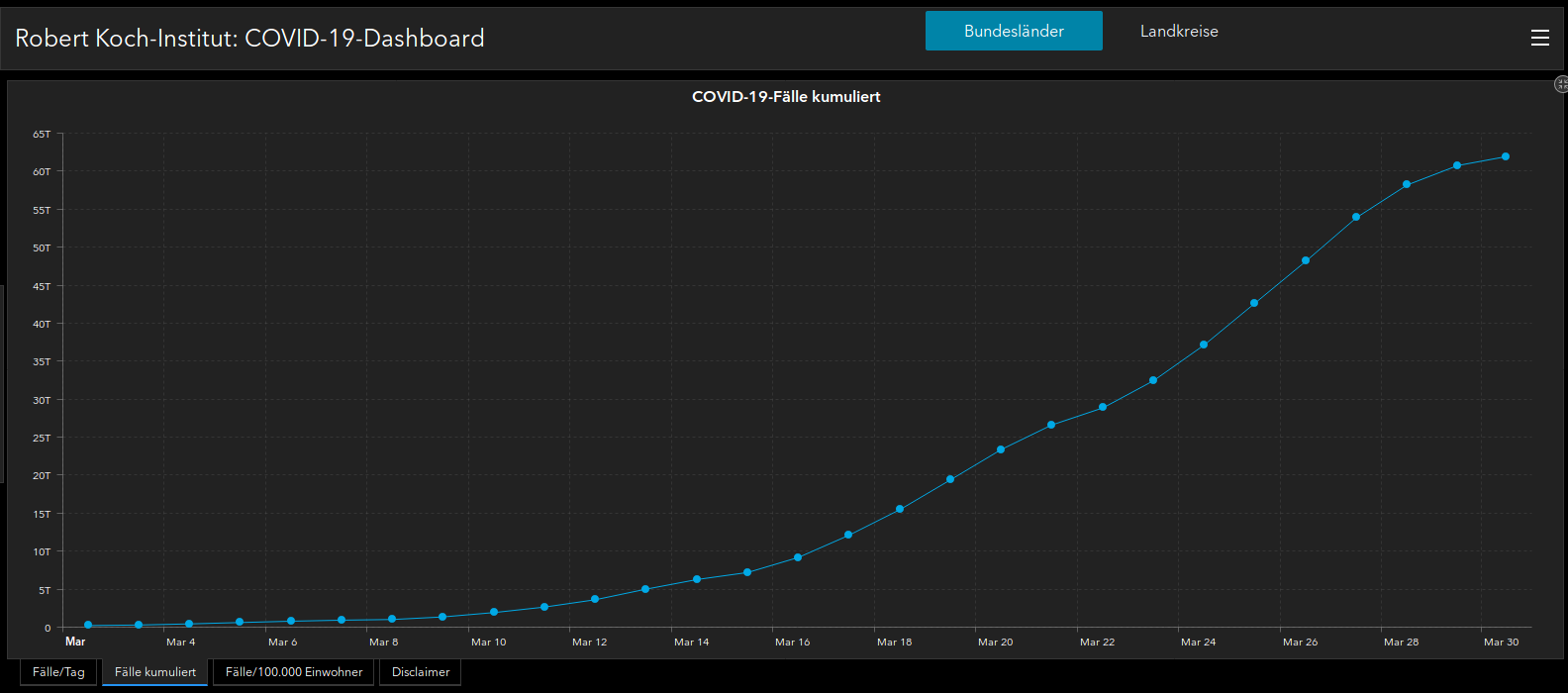This screenshot has height=693, width=1568.
Task: Select the Mar 22 data point
Action: [x=1103, y=407]
